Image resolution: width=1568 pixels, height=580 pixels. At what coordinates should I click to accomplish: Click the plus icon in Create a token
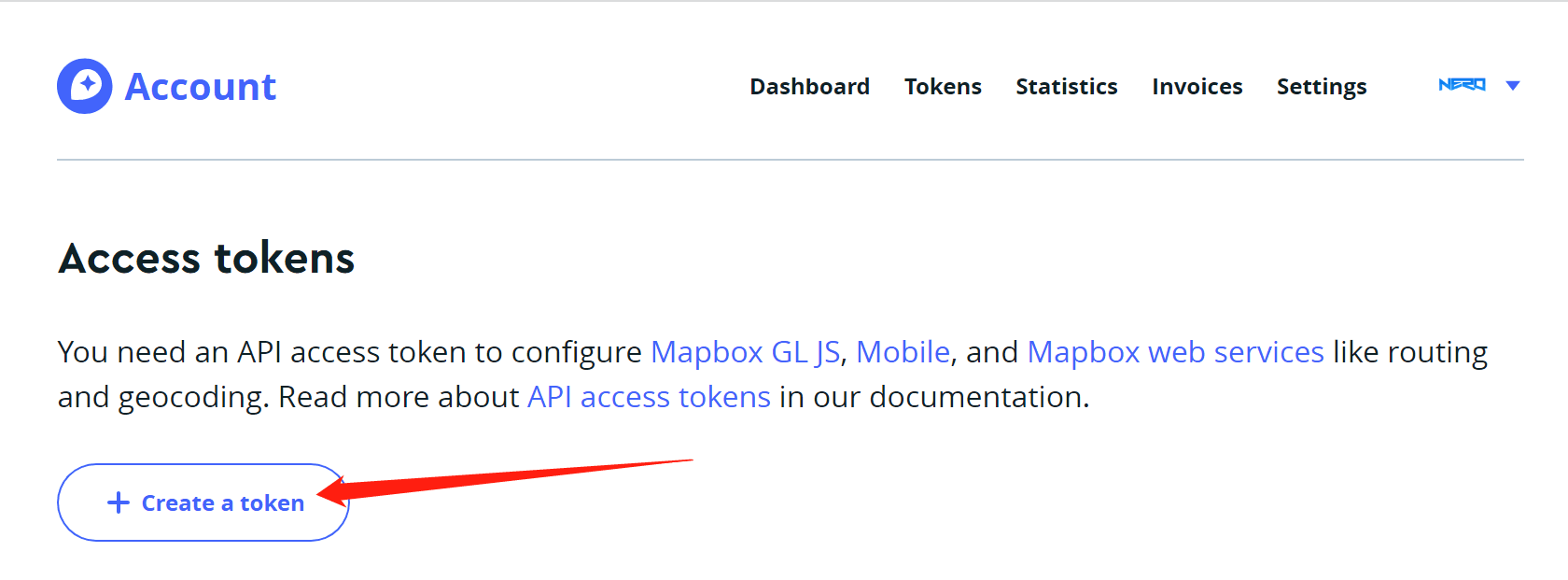click(x=119, y=502)
